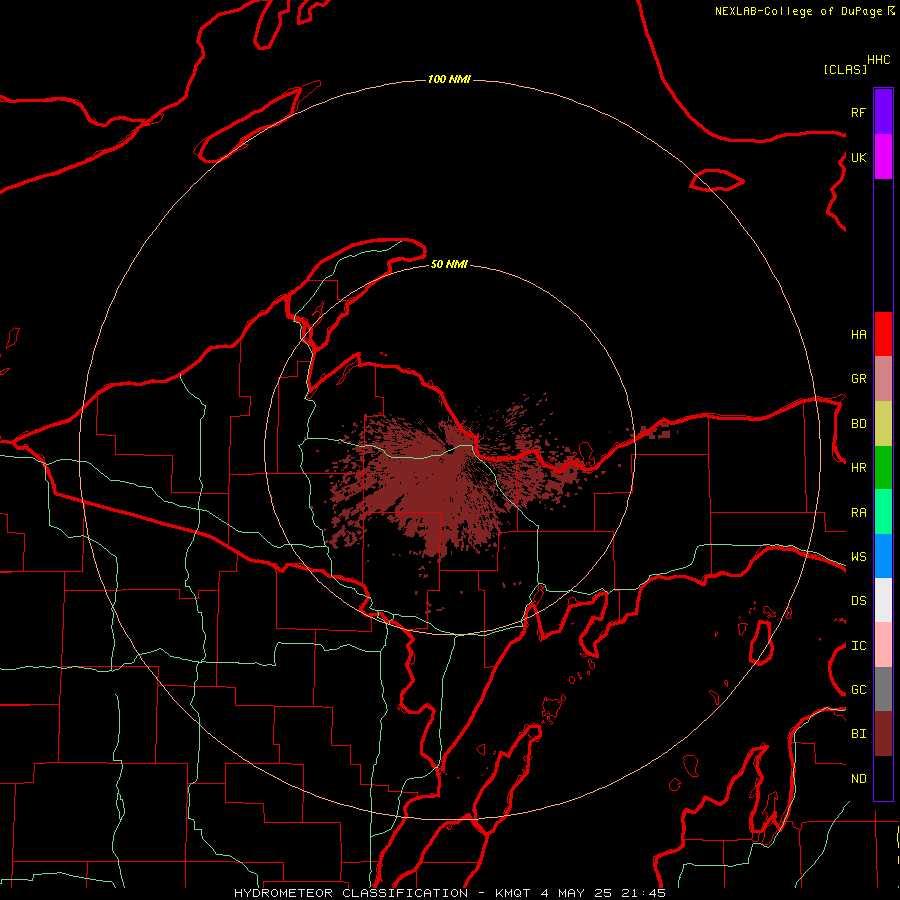900x900 pixels.
Task: Click the BD legend label
Action: point(858,424)
